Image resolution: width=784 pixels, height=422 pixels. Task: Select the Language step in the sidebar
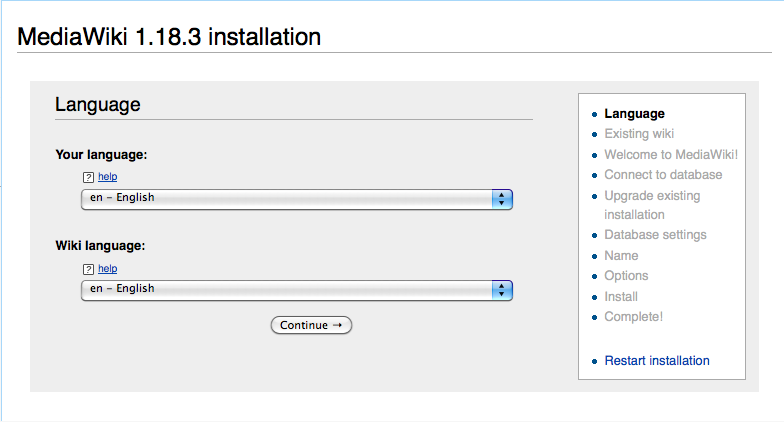[634, 114]
